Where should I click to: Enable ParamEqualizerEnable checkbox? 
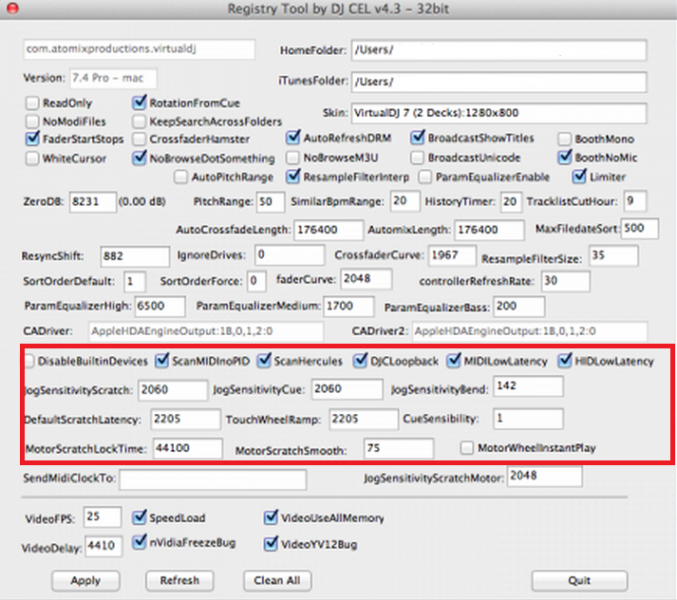tap(425, 177)
